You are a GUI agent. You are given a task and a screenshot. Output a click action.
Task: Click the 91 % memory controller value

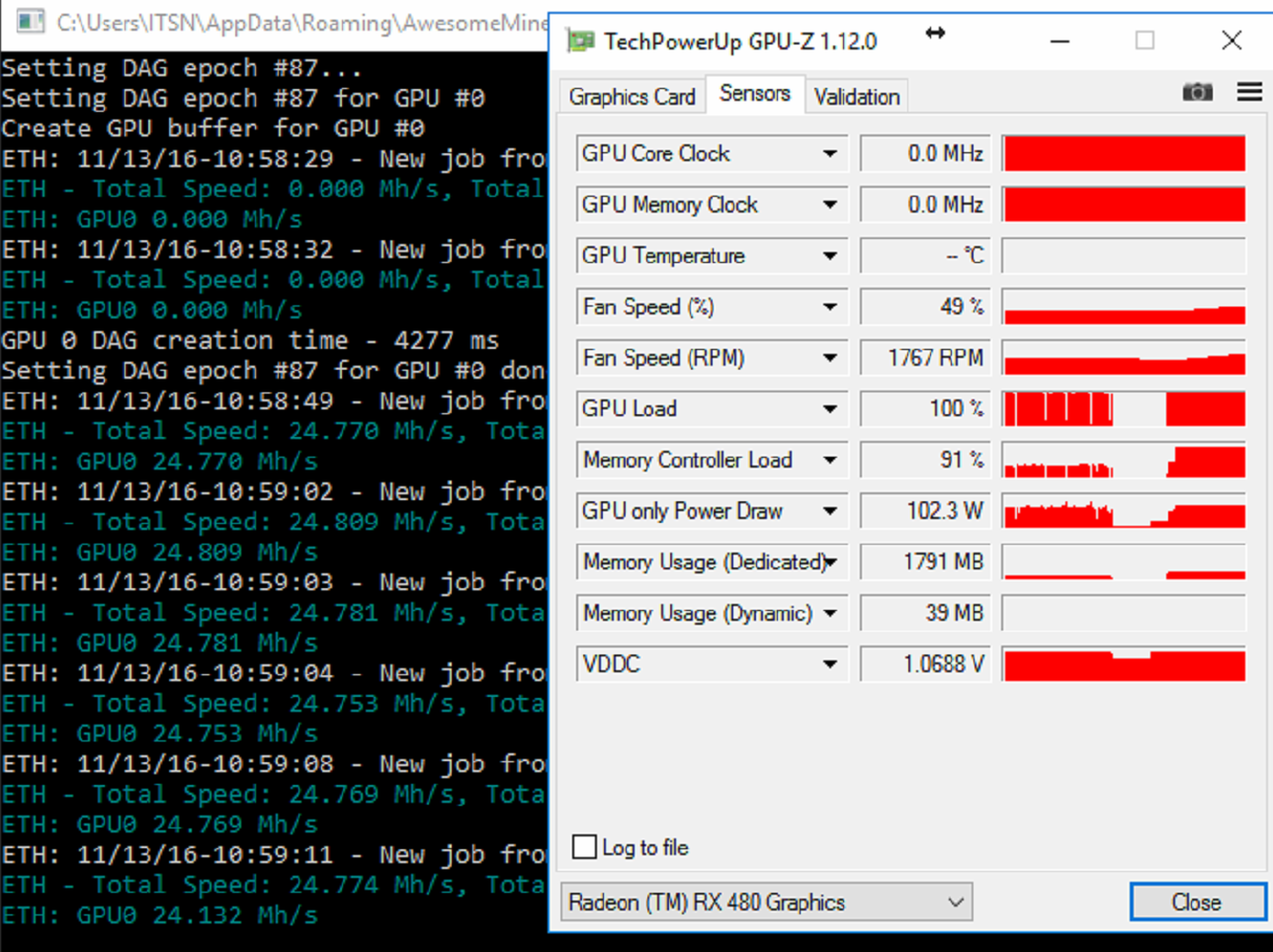[x=925, y=460]
